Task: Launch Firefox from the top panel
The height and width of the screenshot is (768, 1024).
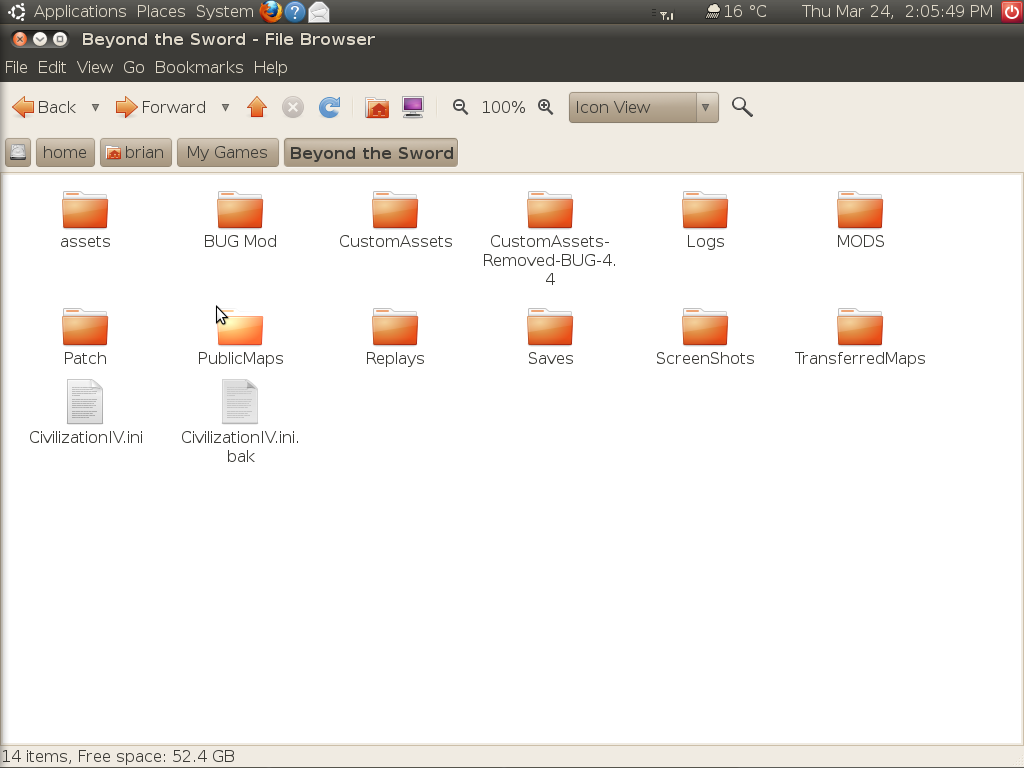Action: point(270,12)
